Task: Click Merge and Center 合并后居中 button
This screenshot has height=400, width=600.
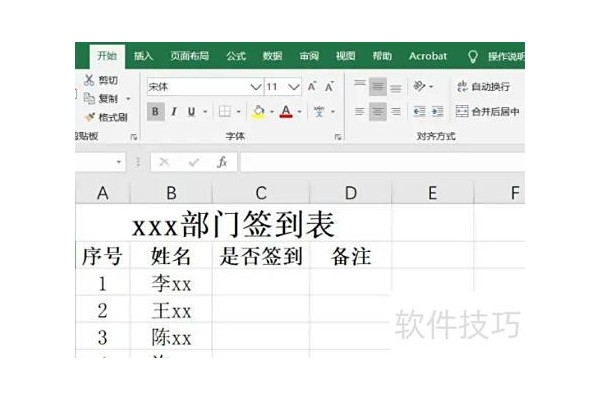Action: [488, 111]
